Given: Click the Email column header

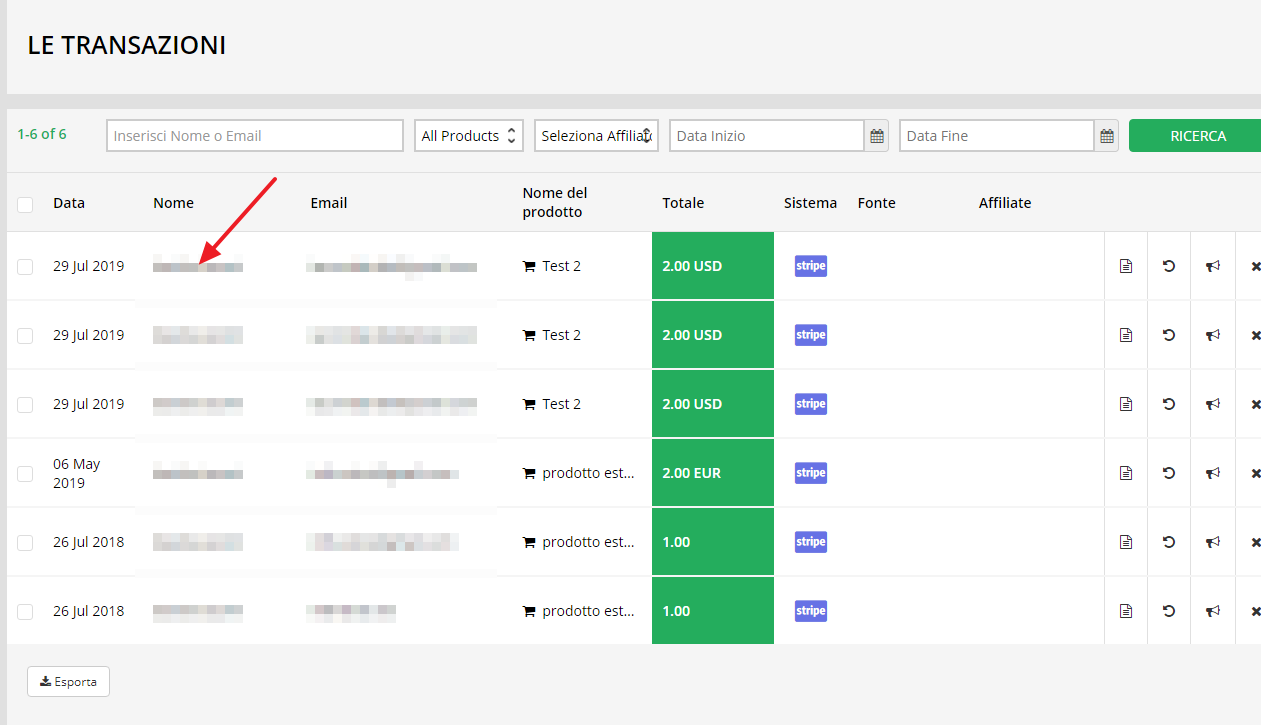Looking at the screenshot, I should click(329, 203).
